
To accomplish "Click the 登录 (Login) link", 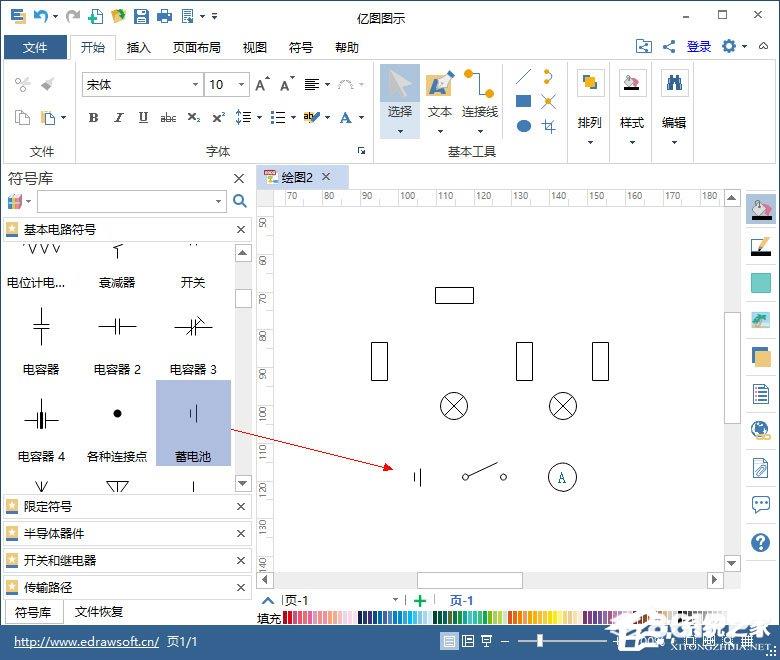I will click(x=698, y=47).
